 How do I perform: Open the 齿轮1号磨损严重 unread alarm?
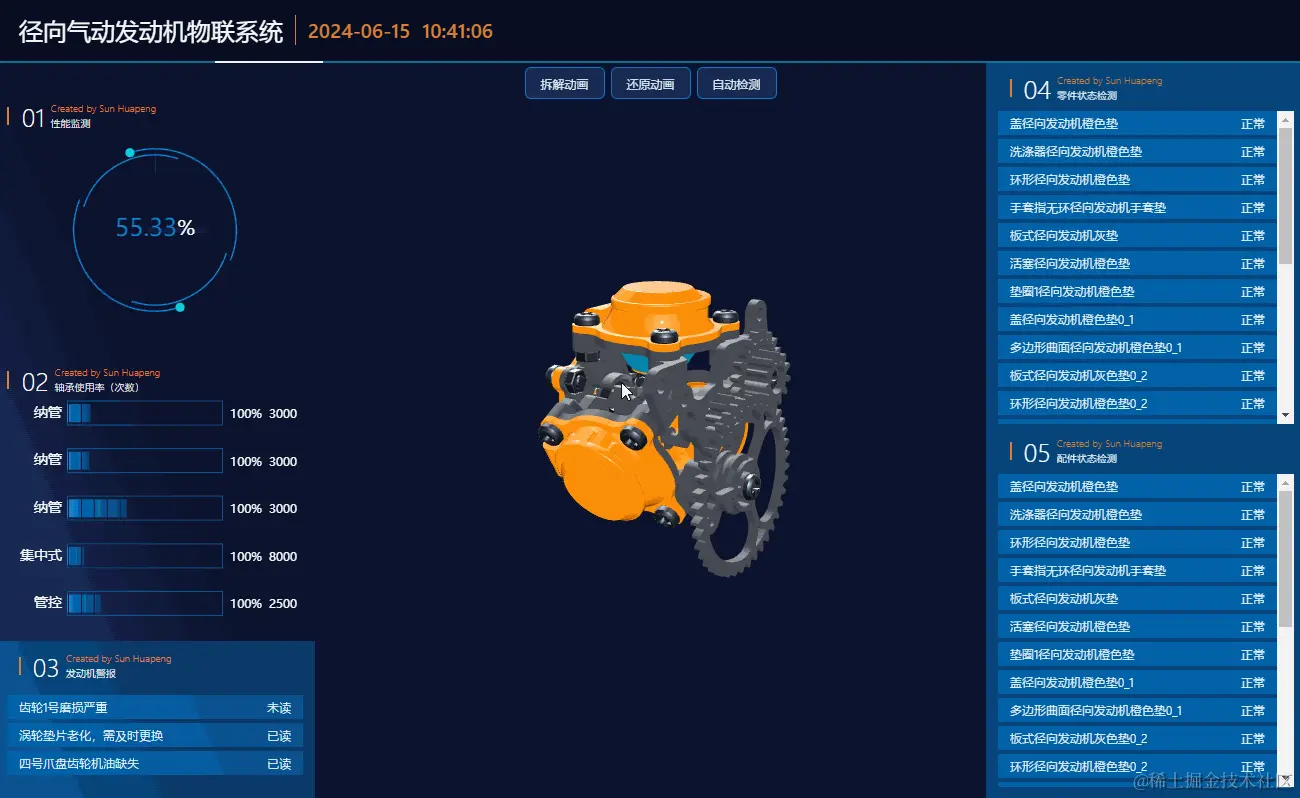click(x=155, y=708)
